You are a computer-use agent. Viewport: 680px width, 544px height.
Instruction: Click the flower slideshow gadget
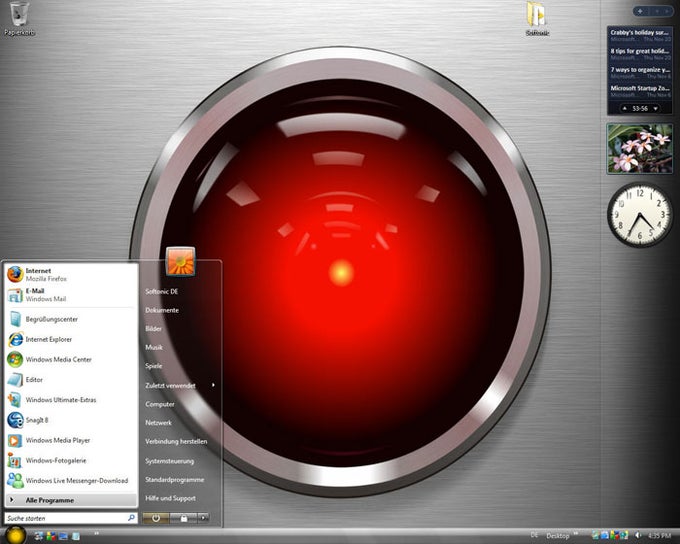pos(640,149)
